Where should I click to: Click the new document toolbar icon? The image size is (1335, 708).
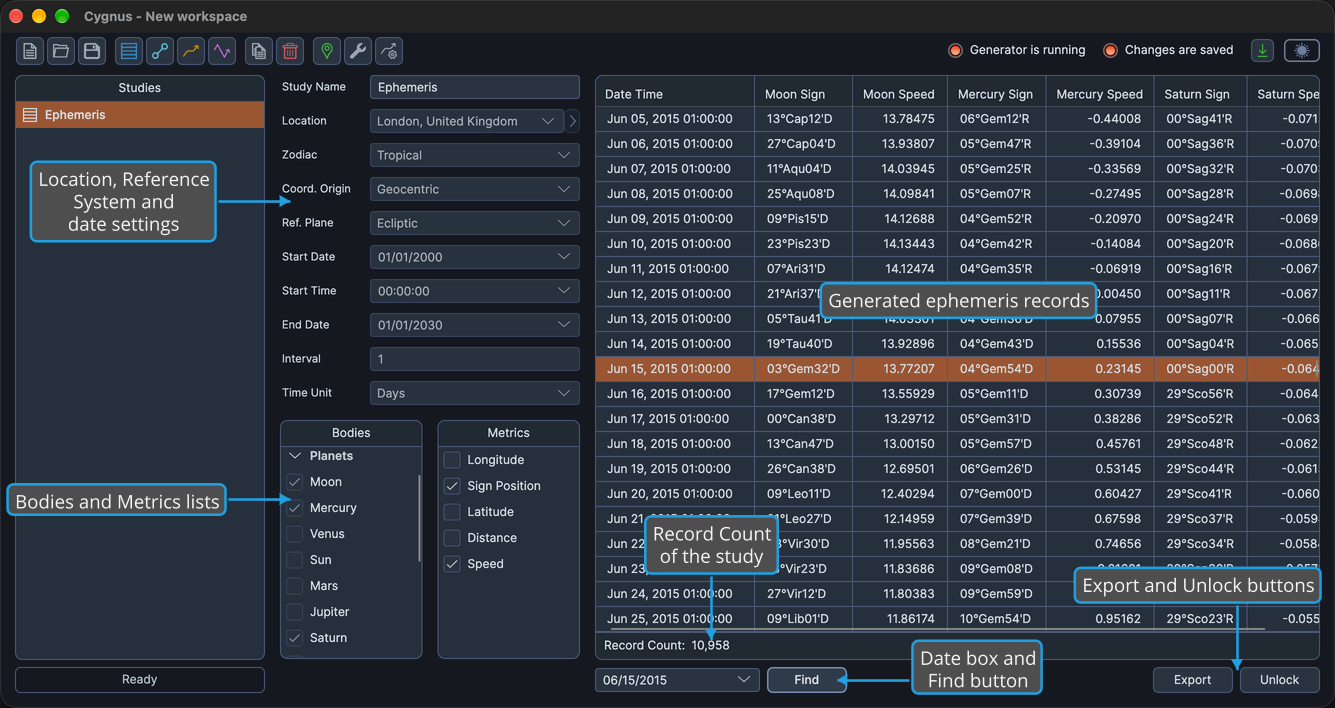[30, 51]
